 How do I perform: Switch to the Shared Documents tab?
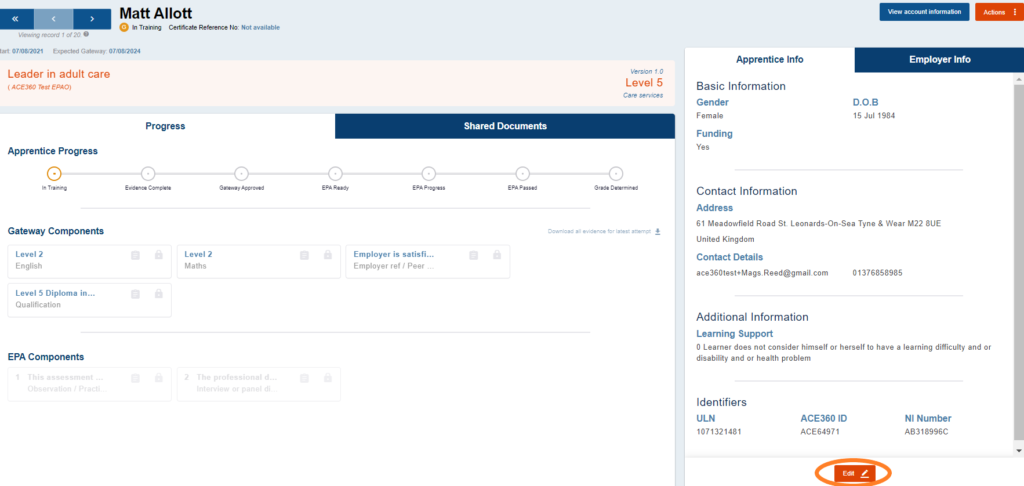(x=505, y=126)
